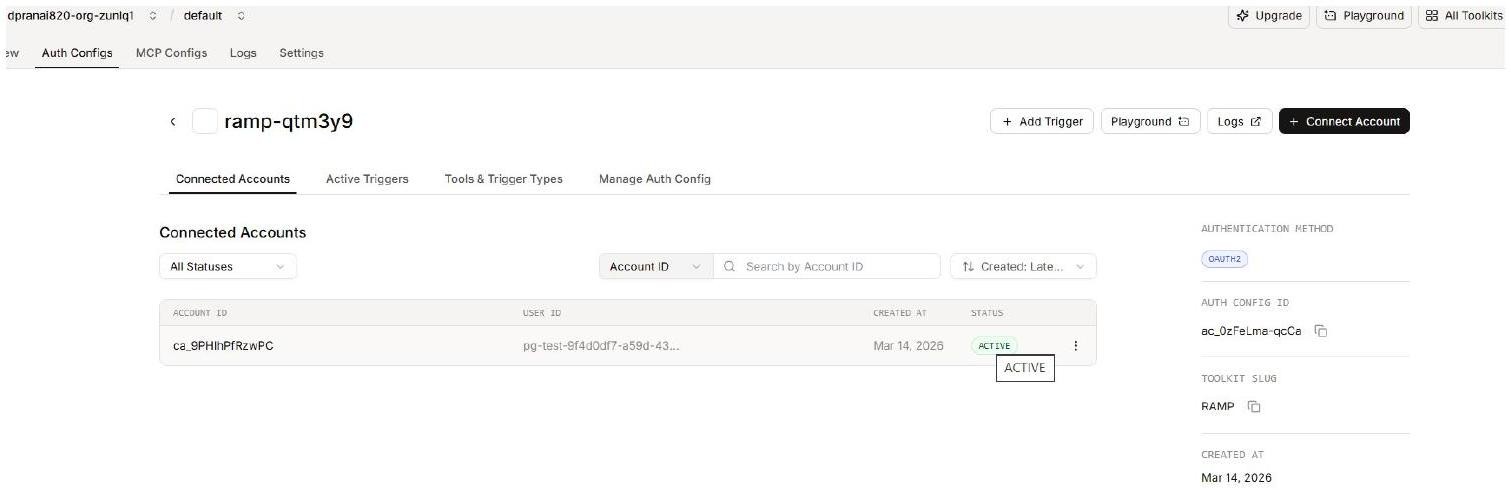This screenshot has width=1511, height=490.
Task: Click user ID pg-test-9f4d0df7-a59d-43...
Action: click(601, 346)
